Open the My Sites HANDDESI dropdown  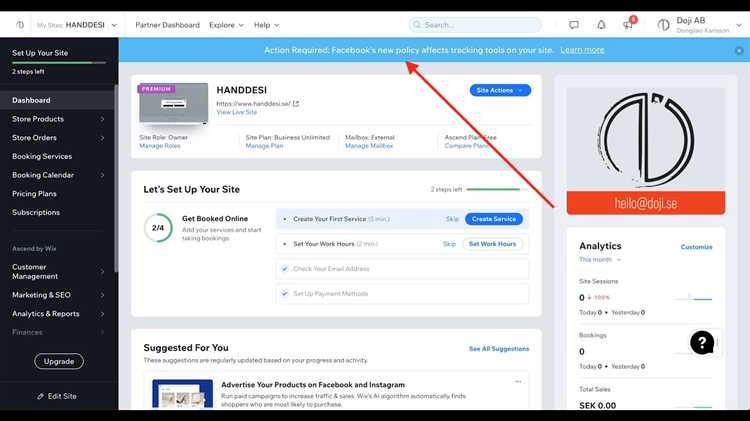[77, 25]
